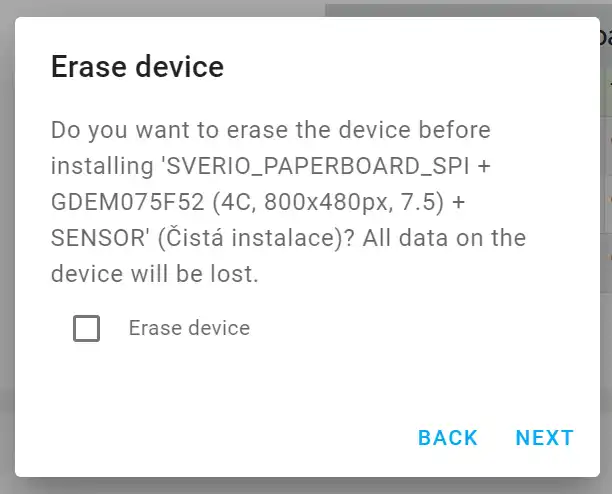Screen dimensions: 612x494
Task: Click the "Erase device" dialog heading
Action: click(137, 67)
